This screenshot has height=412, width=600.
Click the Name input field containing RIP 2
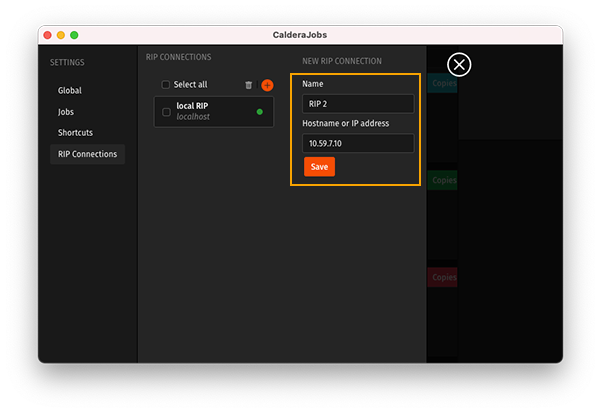click(x=357, y=104)
